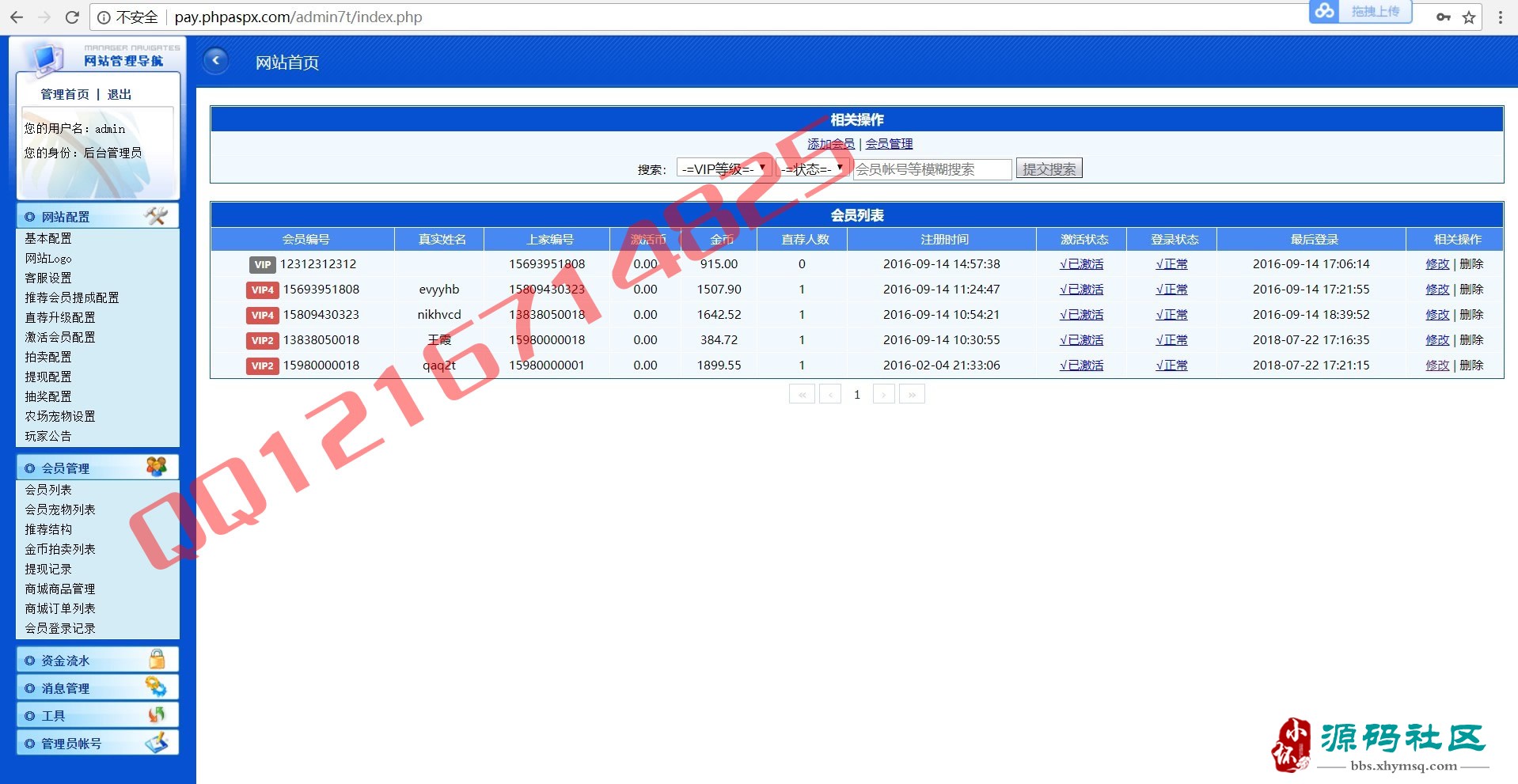Click the browser back arrow icon
The image size is (1518, 784).
click(16, 17)
